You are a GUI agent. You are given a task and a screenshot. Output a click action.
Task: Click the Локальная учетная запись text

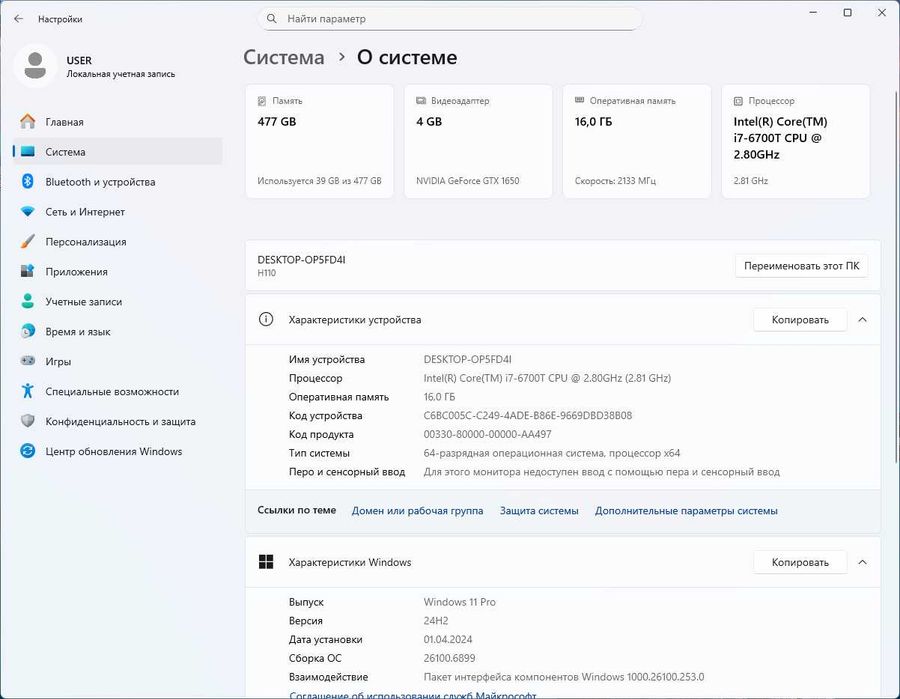[x=121, y=74]
